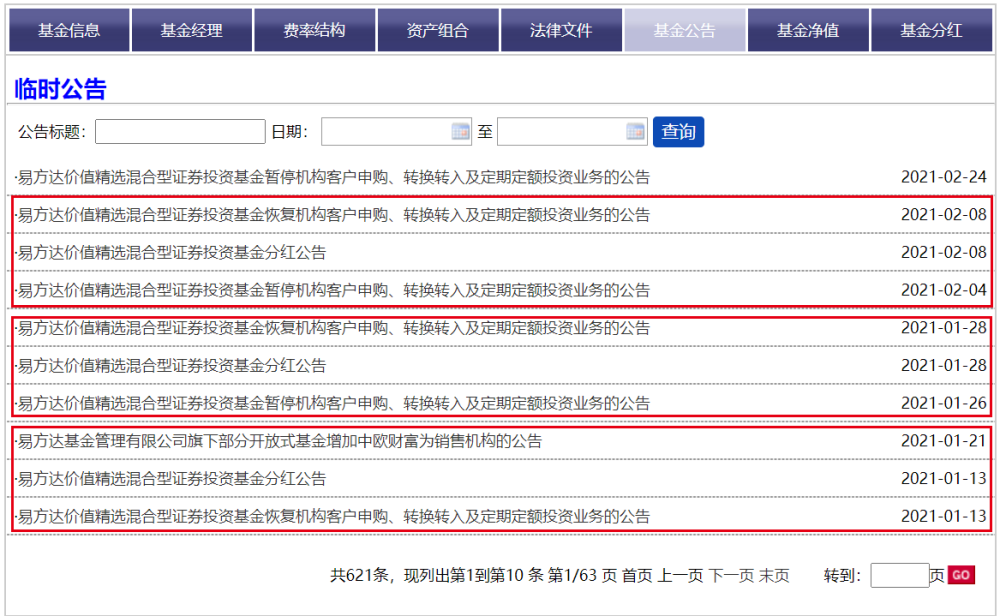Click the date text 2021-02-04
The width and height of the screenshot is (1000, 616).
(943, 290)
